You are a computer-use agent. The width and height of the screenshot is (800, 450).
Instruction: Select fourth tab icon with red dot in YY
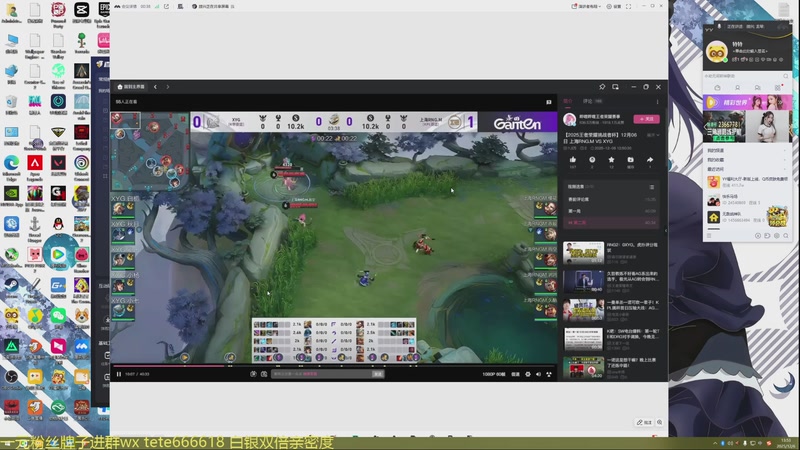point(778,88)
